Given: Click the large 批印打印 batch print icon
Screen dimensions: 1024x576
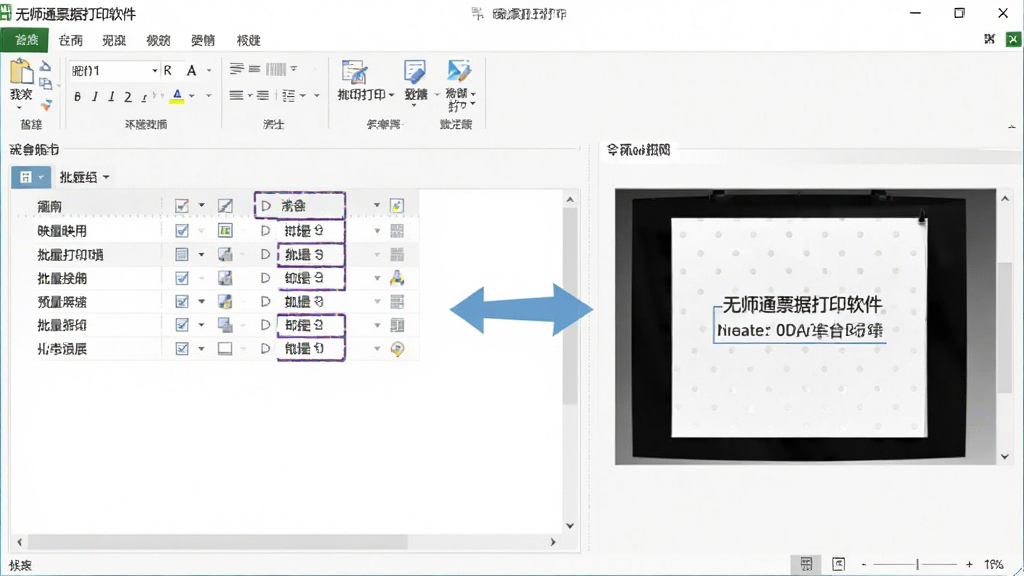Looking at the screenshot, I should (355, 72).
